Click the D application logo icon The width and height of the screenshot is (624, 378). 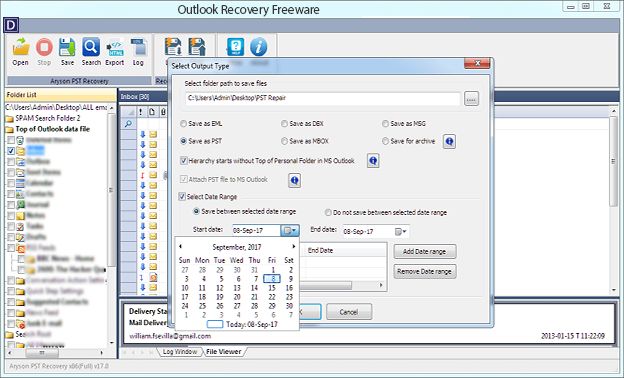click(x=11, y=25)
